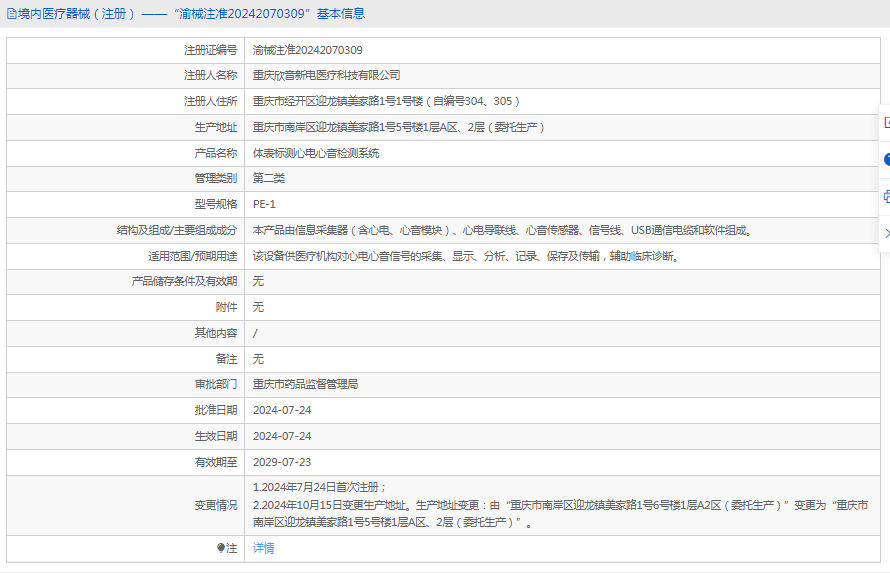Click the 注册人住所 address value
890x573 pixels.
[x=386, y=102]
